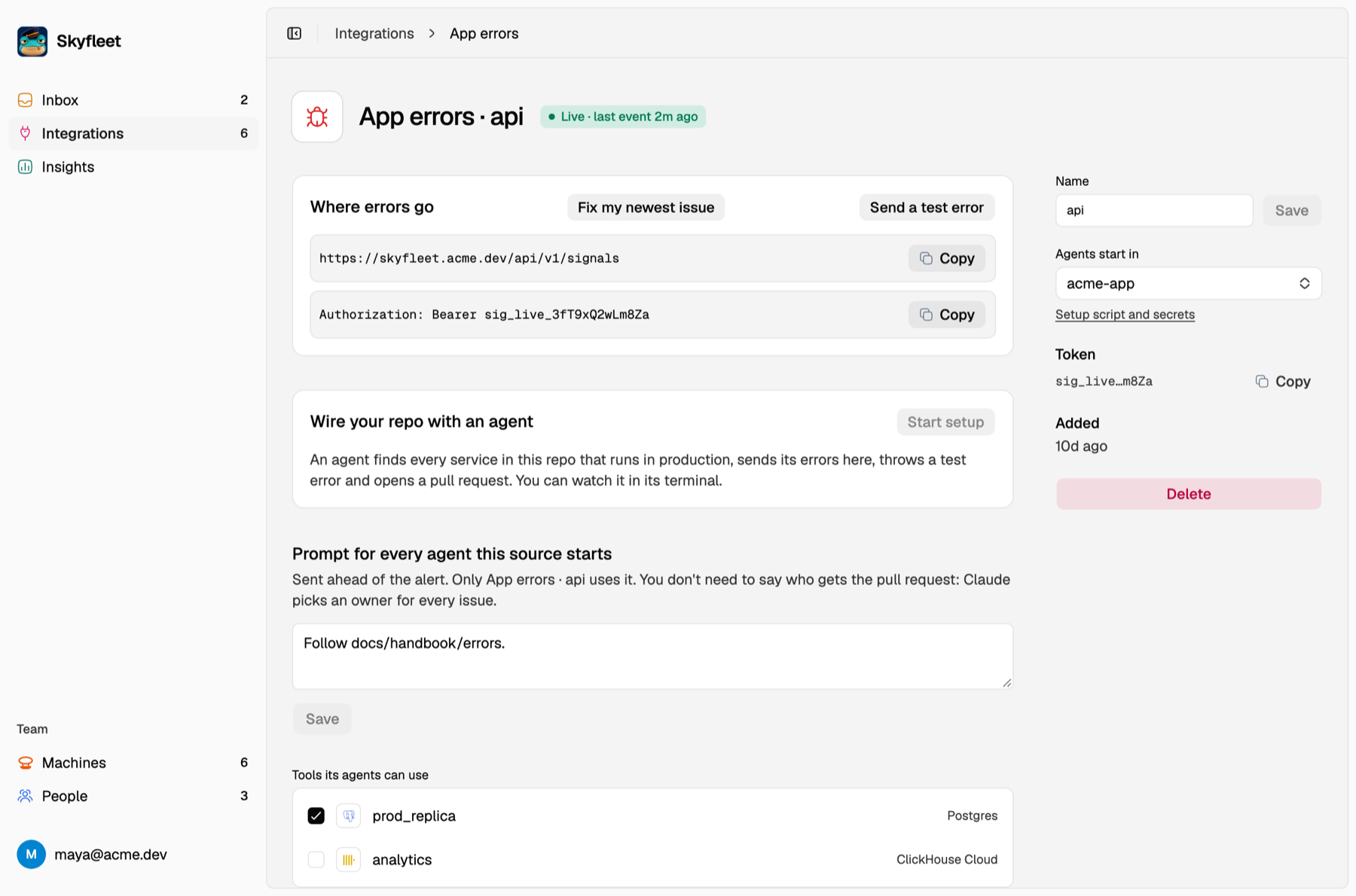Delete this integration
The height and width of the screenshot is (896, 1356).
[x=1188, y=494]
